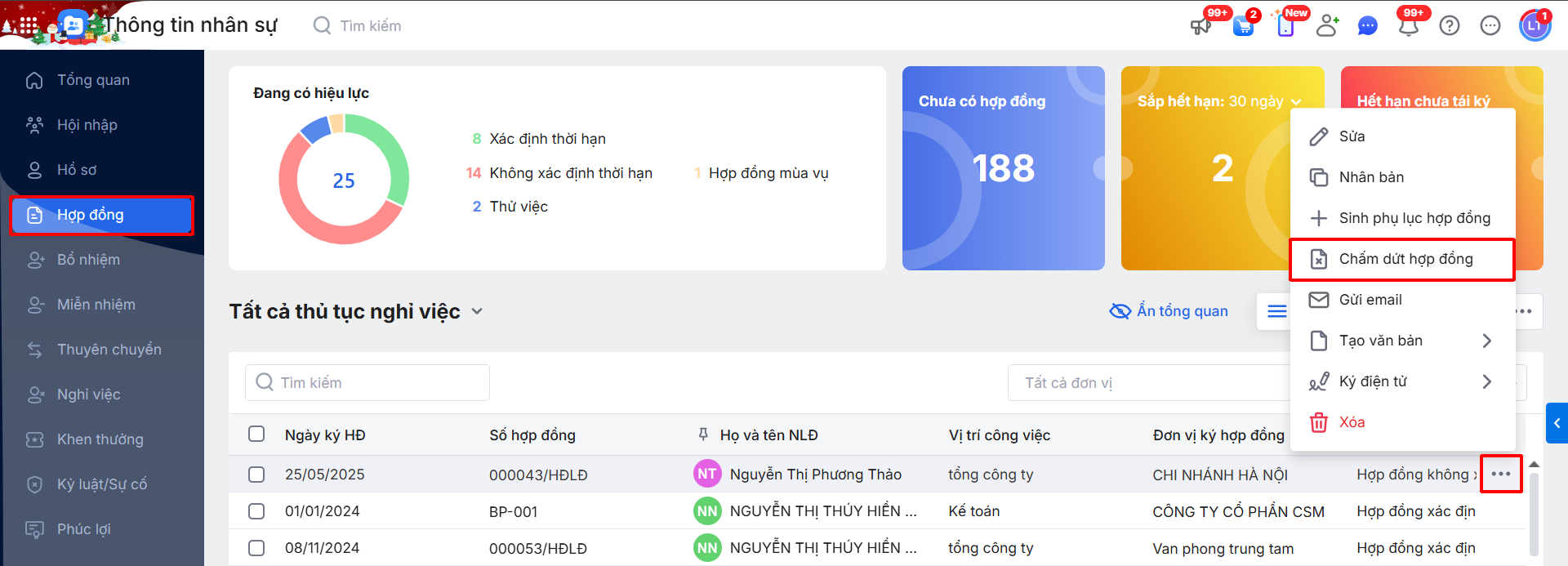Tick the select-all checkbox in table header

[256, 434]
